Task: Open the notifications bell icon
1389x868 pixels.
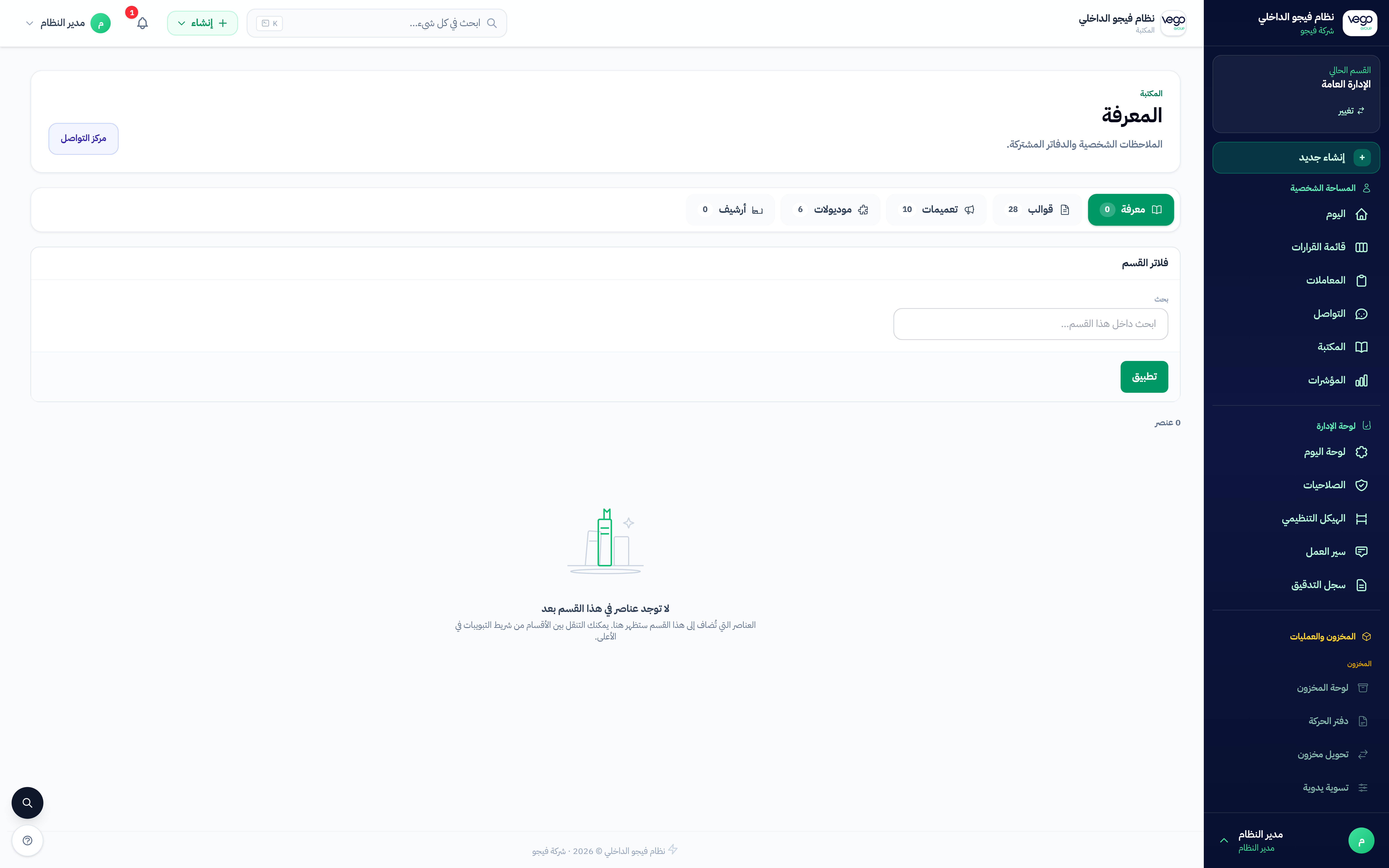Action: 142,23
